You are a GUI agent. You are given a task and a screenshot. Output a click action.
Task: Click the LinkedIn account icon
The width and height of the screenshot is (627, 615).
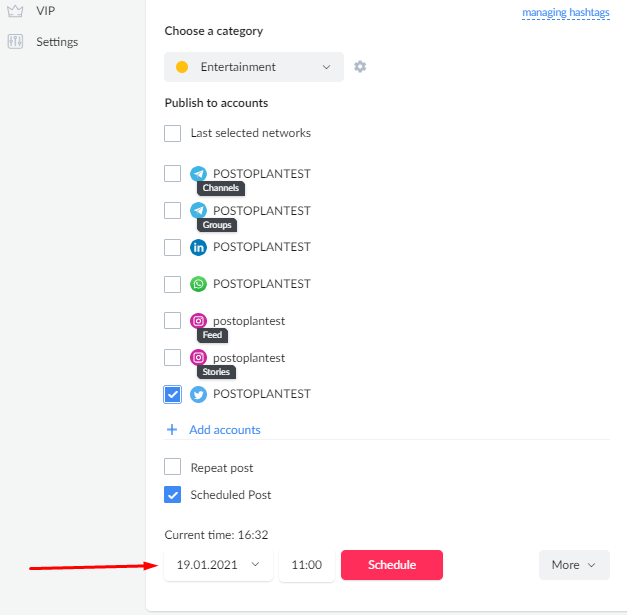pos(198,247)
